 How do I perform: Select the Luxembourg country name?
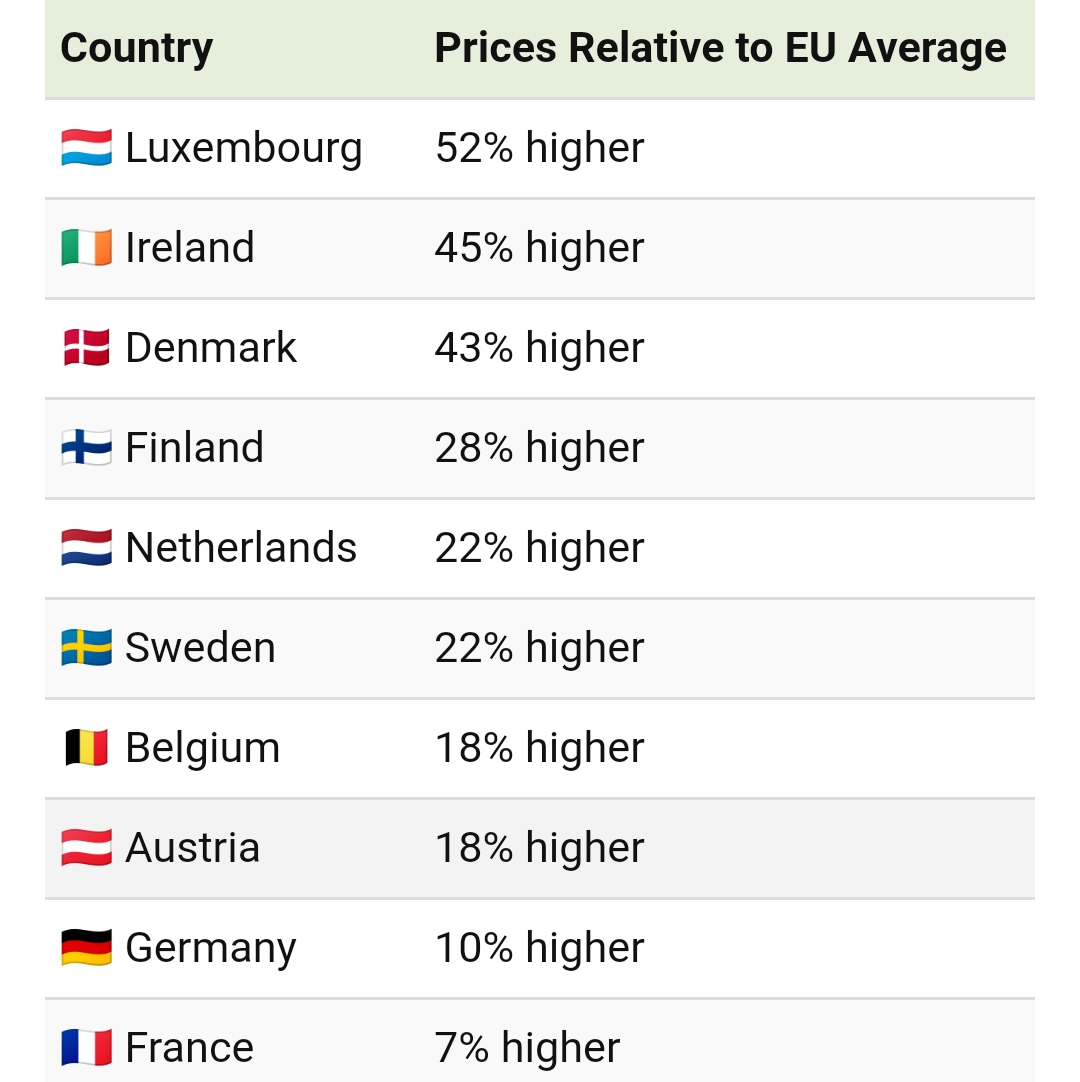click(x=243, y=148)
